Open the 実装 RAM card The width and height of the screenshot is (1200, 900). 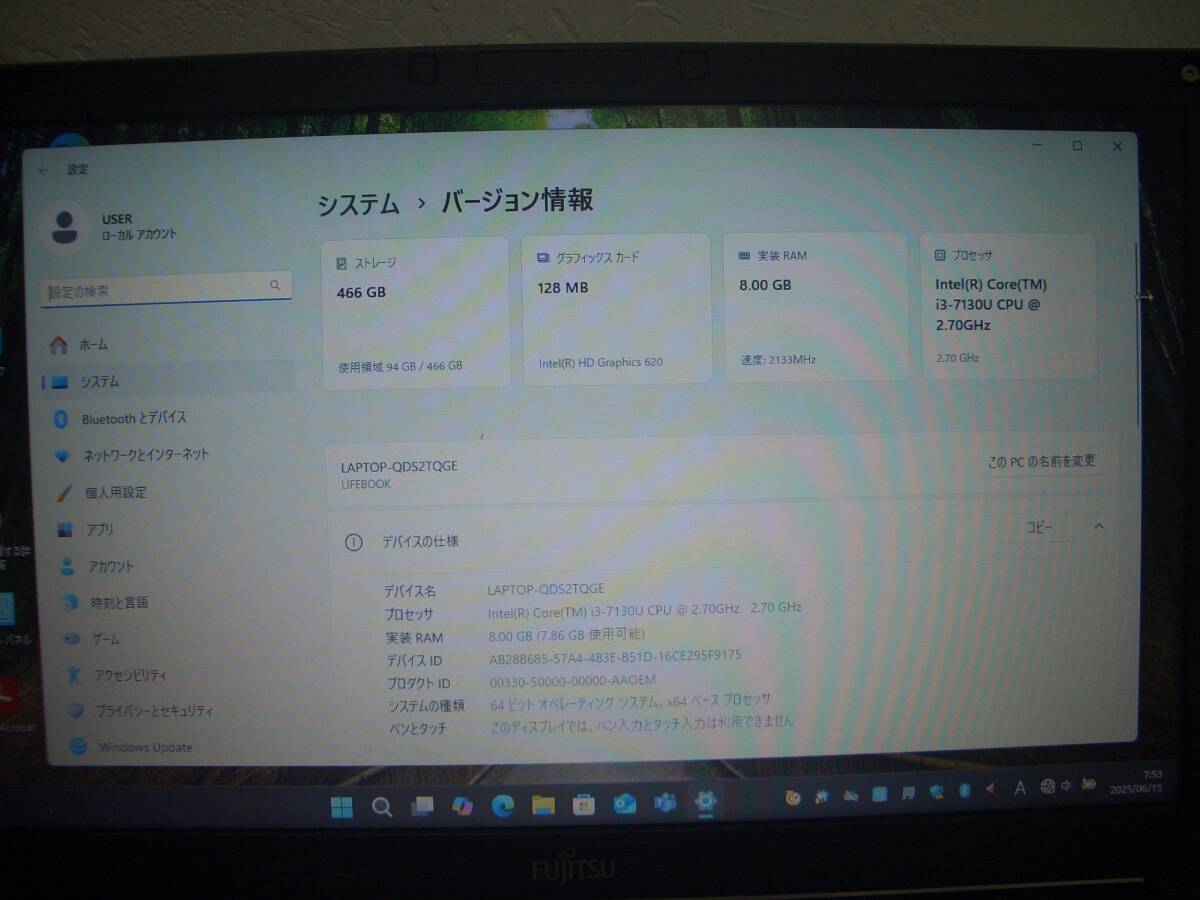[815, 307]
